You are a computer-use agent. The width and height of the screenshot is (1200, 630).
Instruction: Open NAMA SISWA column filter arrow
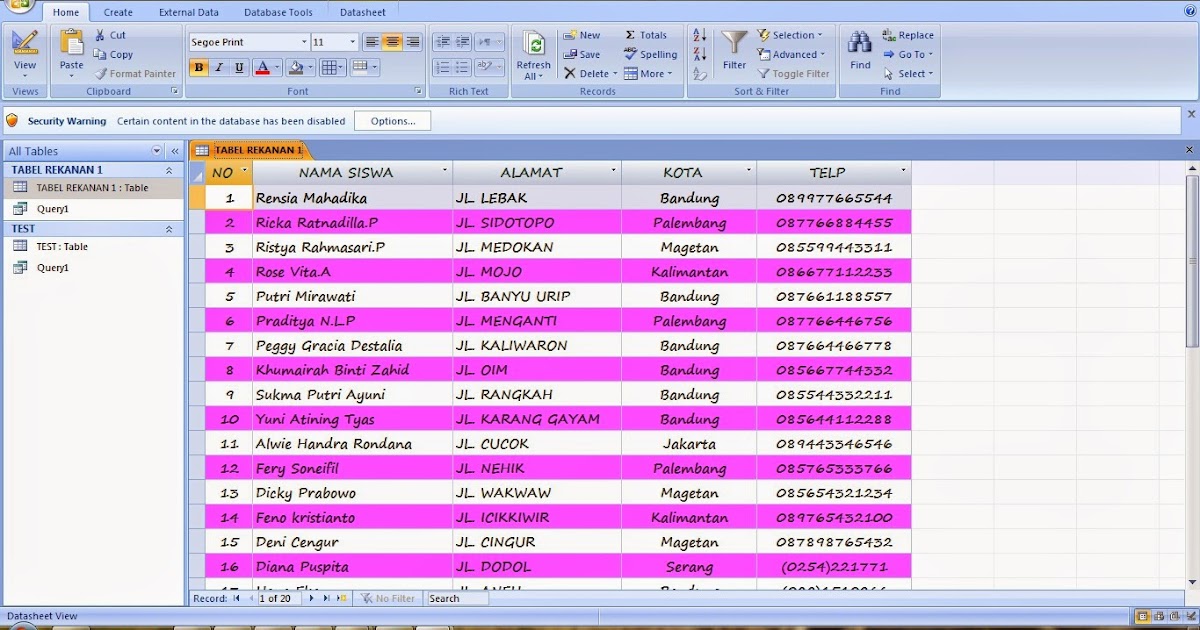pyautogui.click(x=445, y=172)
